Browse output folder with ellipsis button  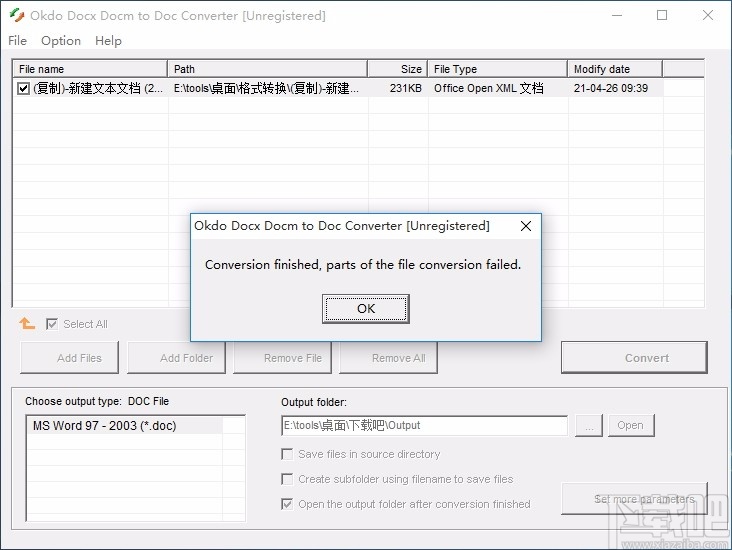589,425
